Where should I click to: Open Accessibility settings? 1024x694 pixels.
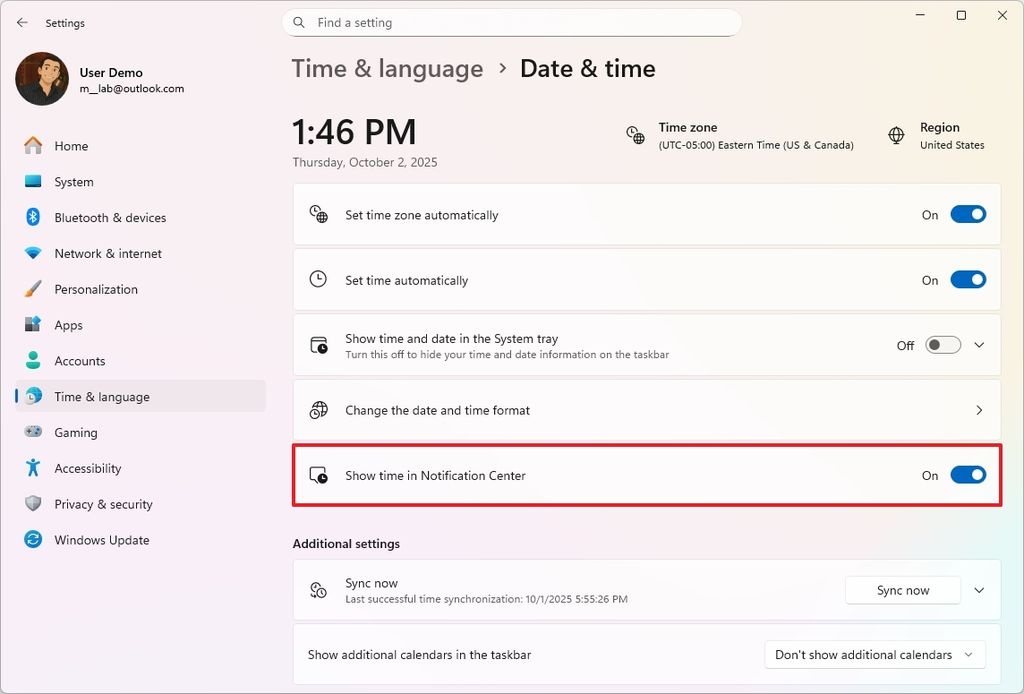click(87, 468)
